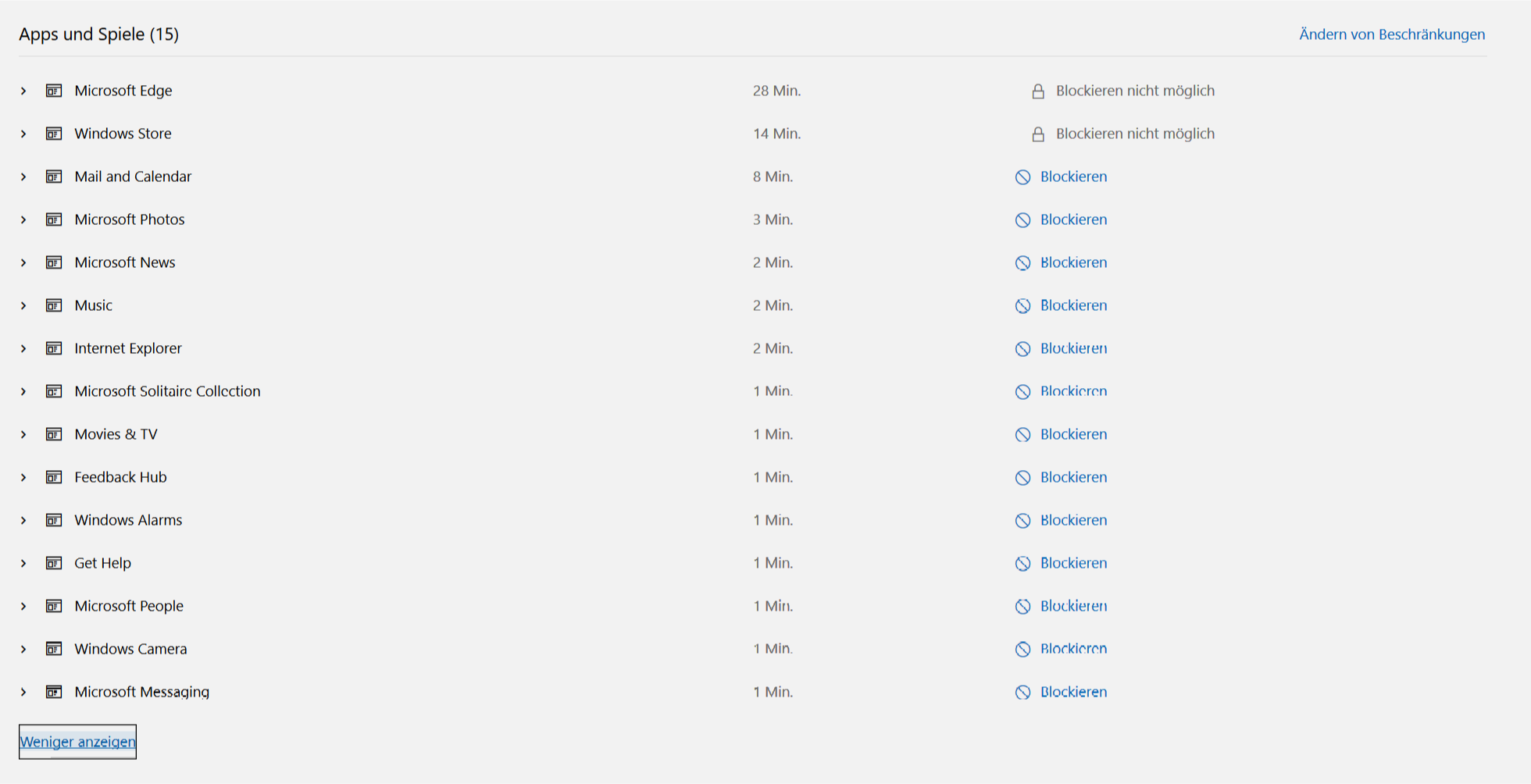Click the Movies & TV app icon
Image resolution: width=1531 pixels, height=784 pixels.
54,434
